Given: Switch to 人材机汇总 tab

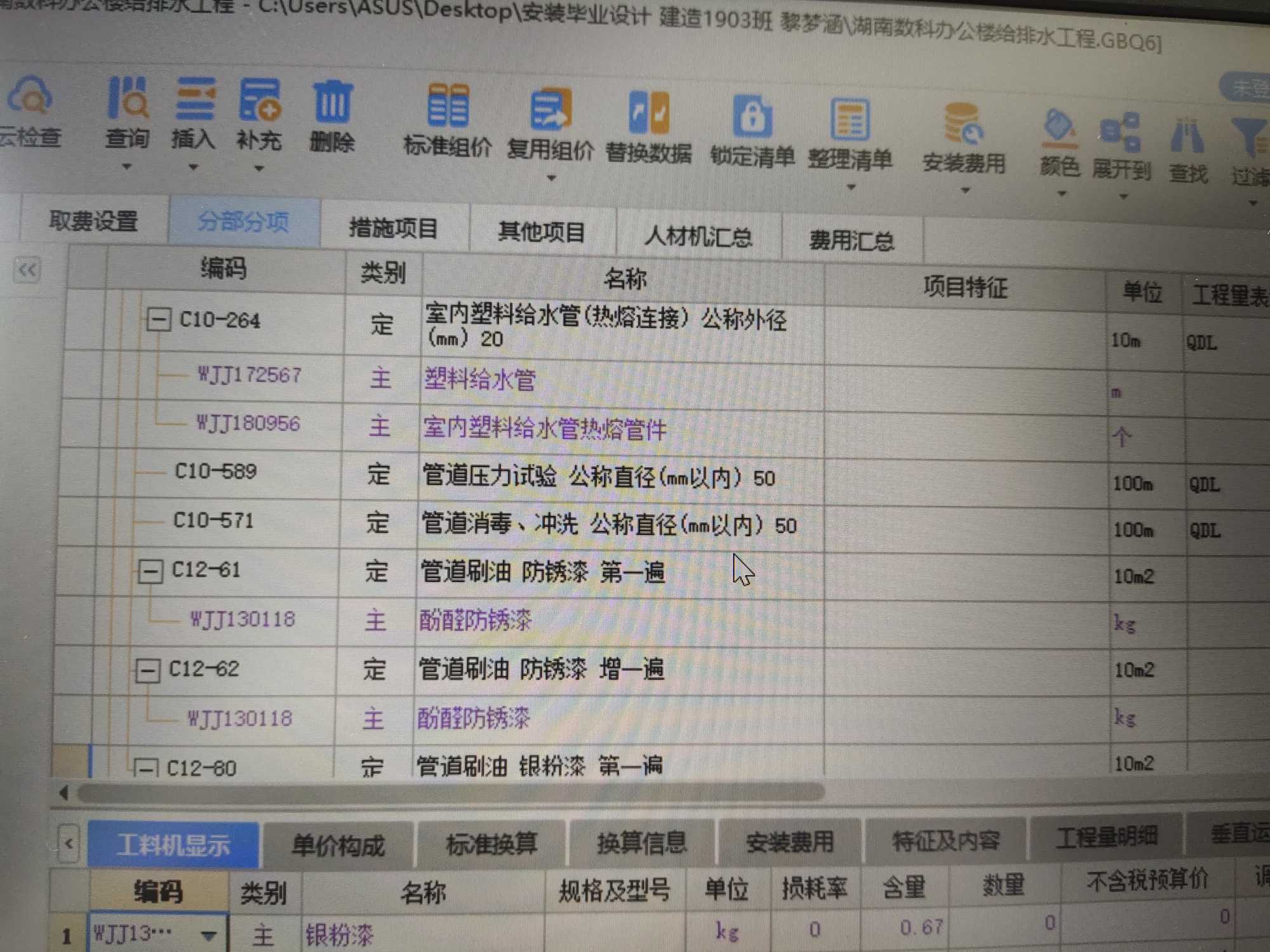Looking at the screenshot, I should click(x=698, y=237).
